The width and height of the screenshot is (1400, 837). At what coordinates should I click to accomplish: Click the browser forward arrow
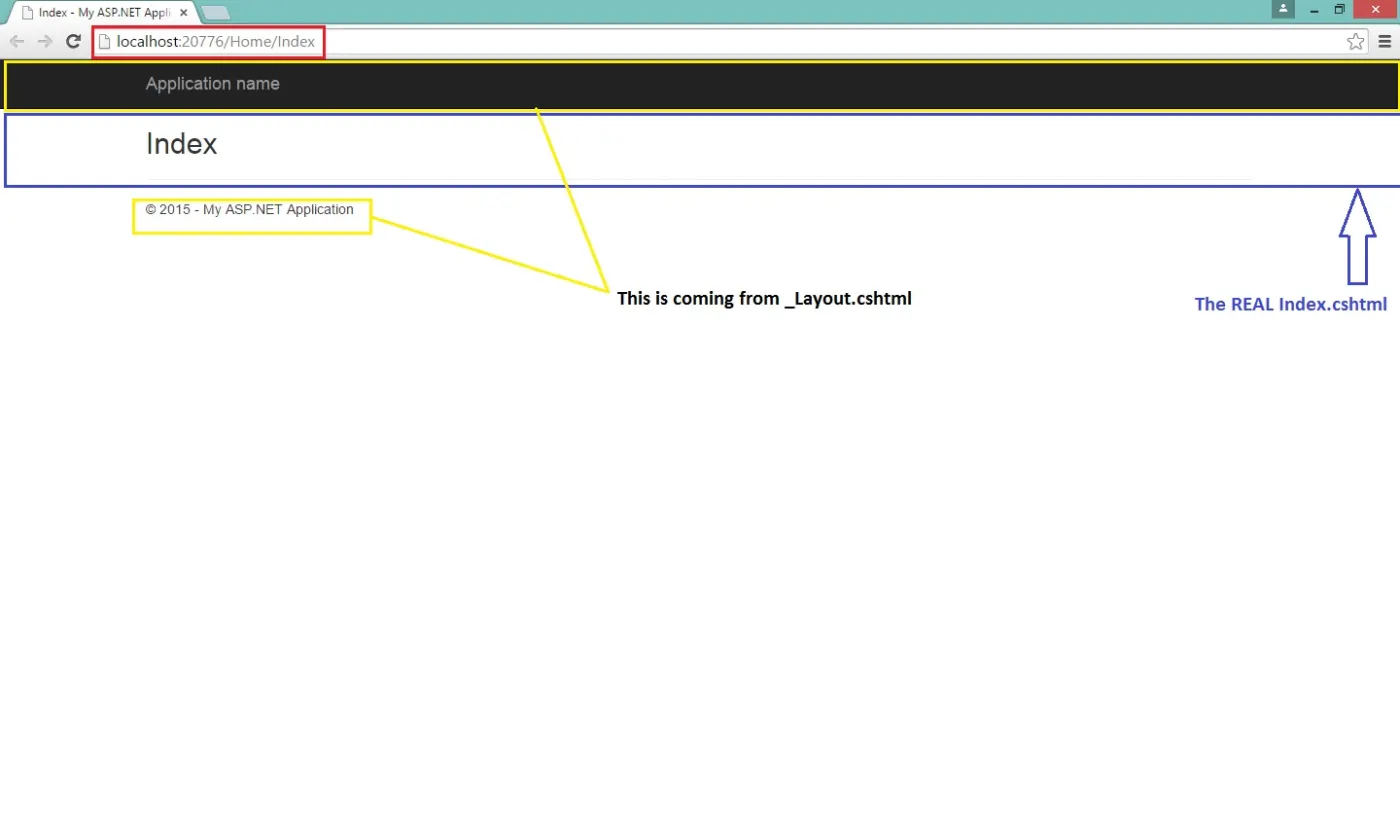point(45,41)
